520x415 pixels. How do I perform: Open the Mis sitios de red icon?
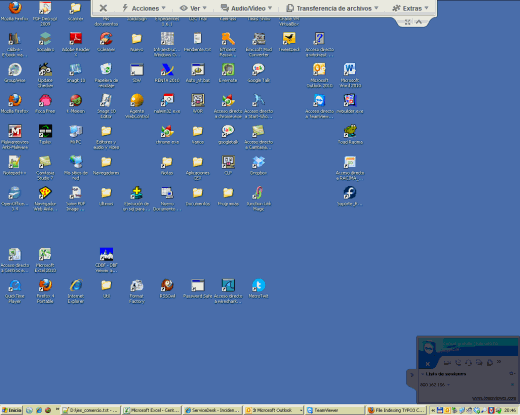(76, 168)
